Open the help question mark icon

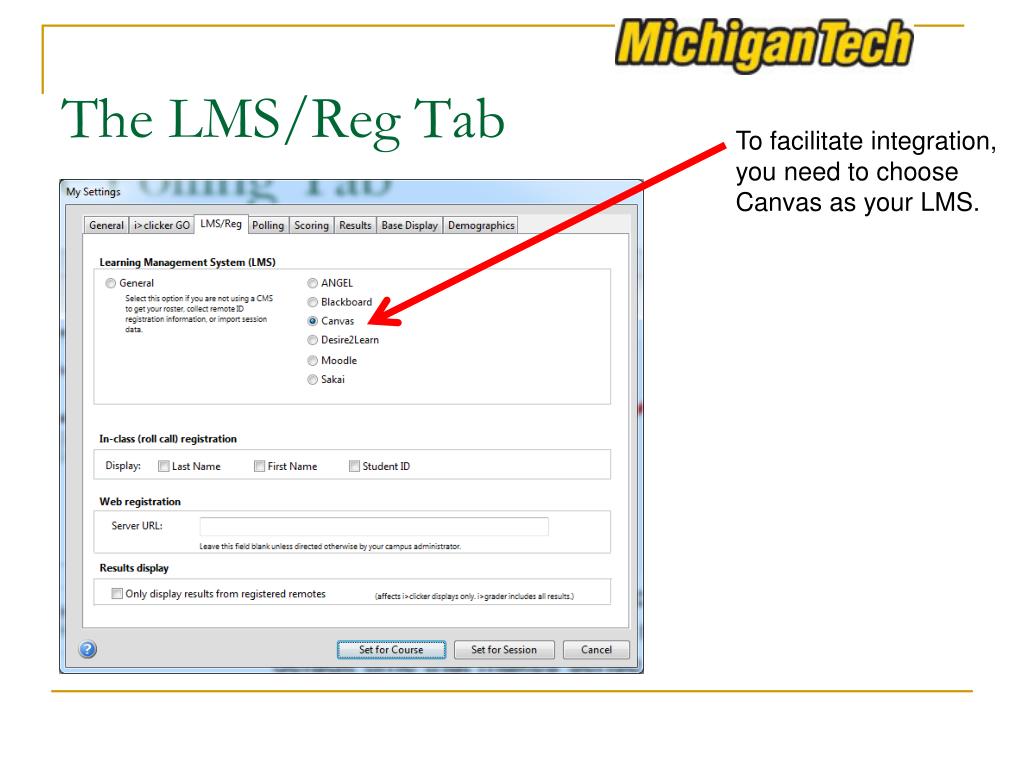[x=88, y=649]
